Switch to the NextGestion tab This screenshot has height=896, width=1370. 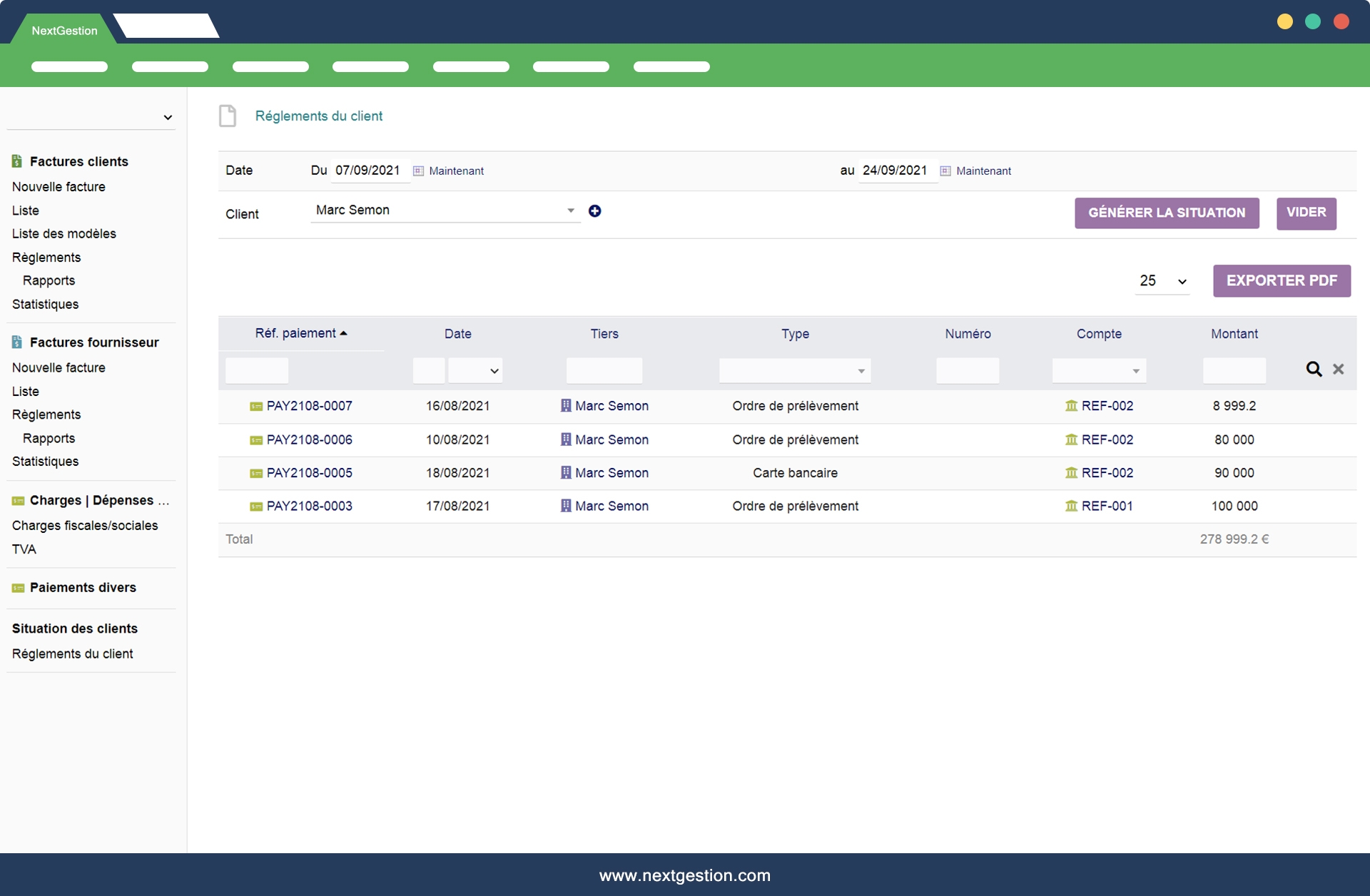coord(64,31)
